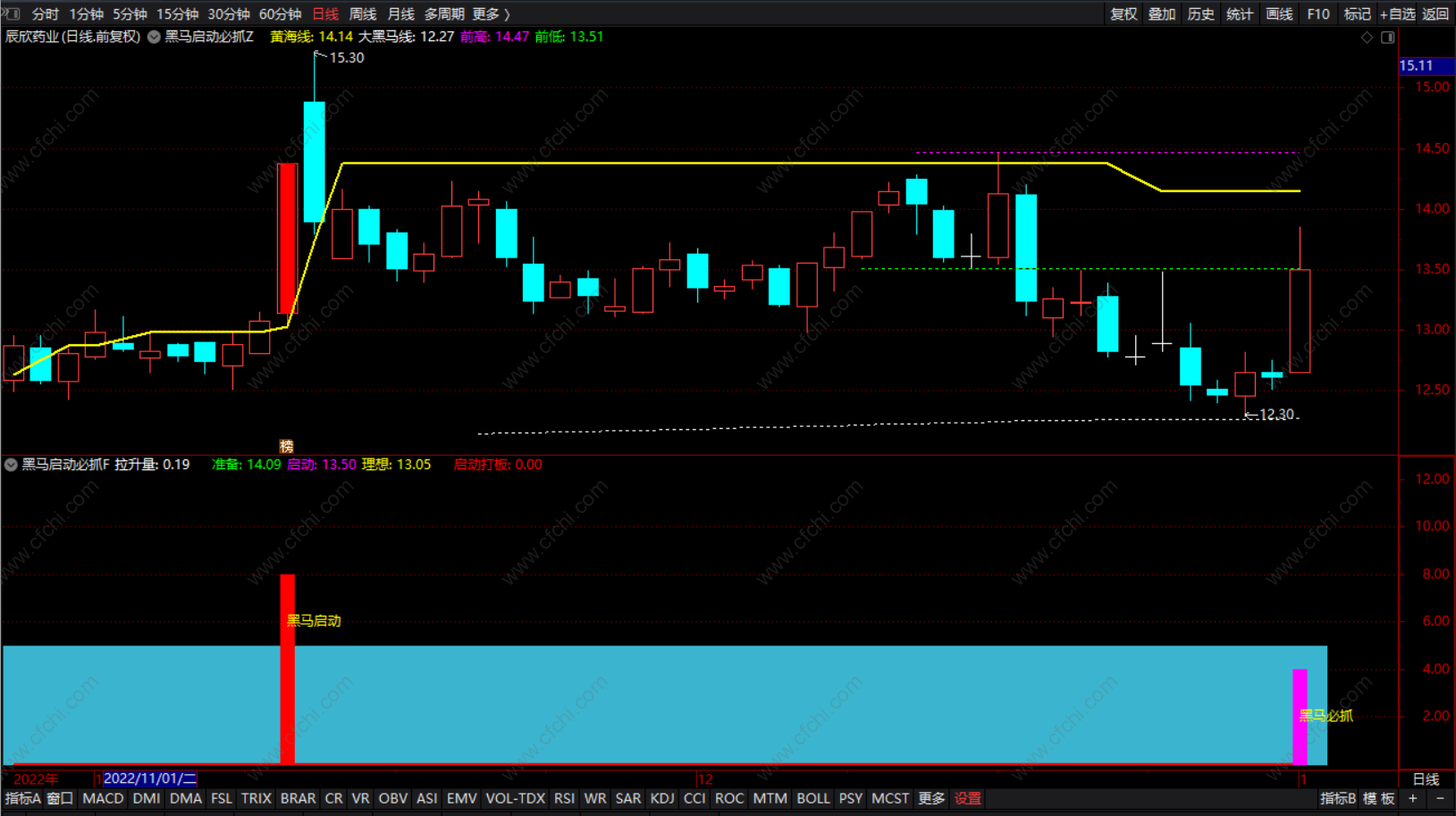This screenshot has width=1456, height=816.
Task: Apply the VOL-TDX indicator
Action: point(515,799)
